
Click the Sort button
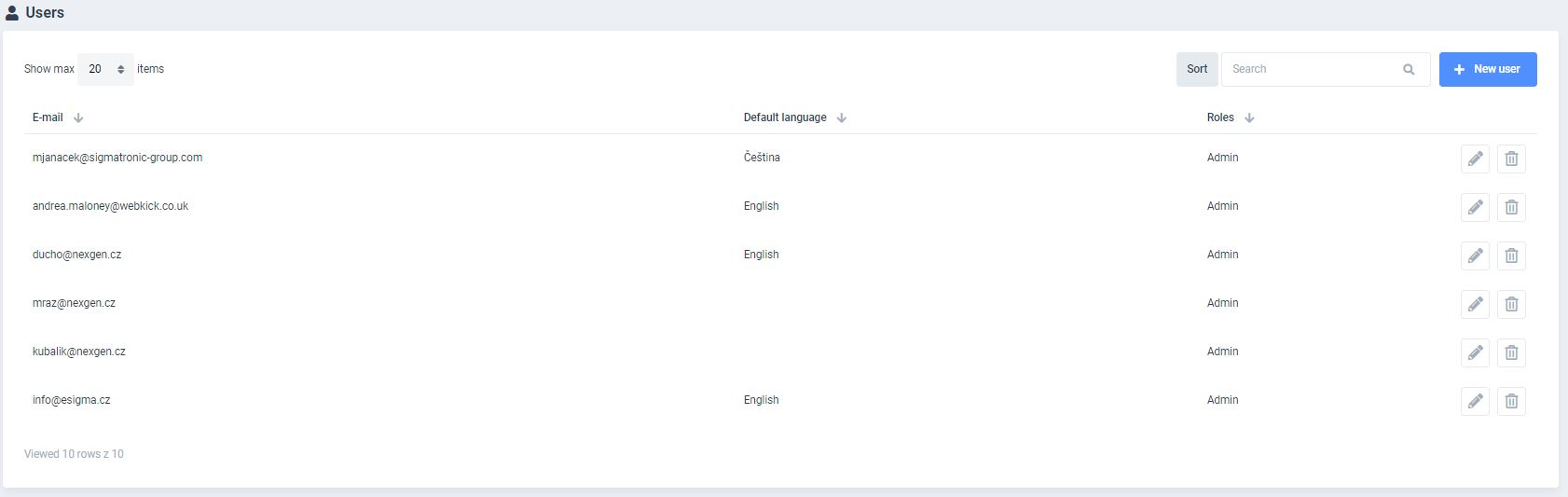click(x=1197, y=69)
